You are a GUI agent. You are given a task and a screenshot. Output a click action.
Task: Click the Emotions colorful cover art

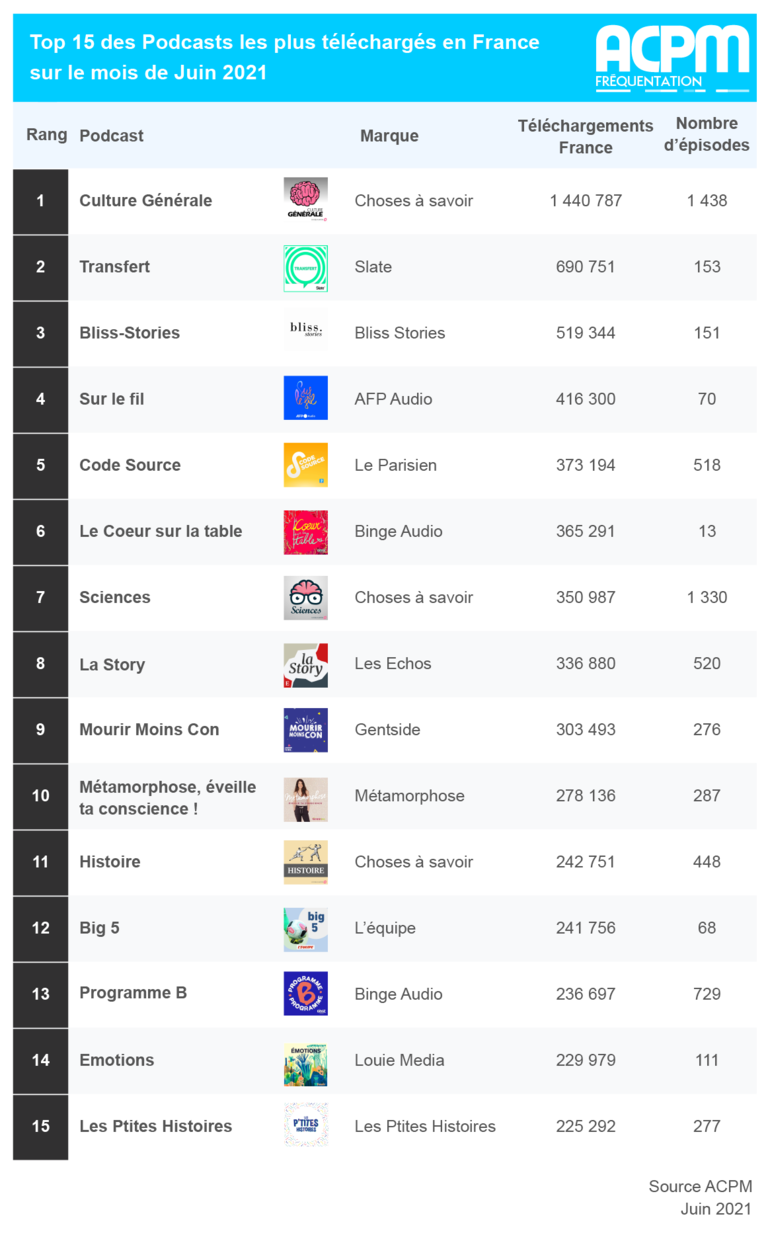306,1060
